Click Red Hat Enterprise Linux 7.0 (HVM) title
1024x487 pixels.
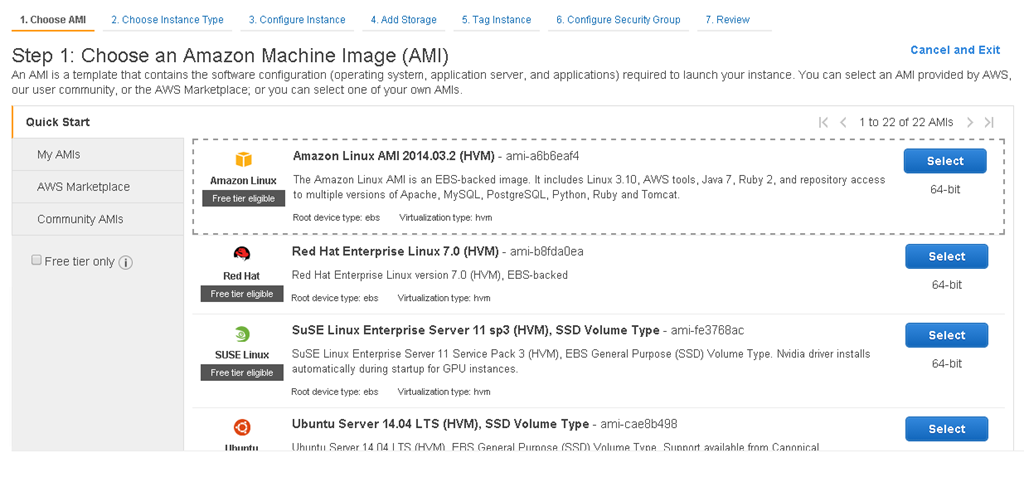tap(395, 251)
